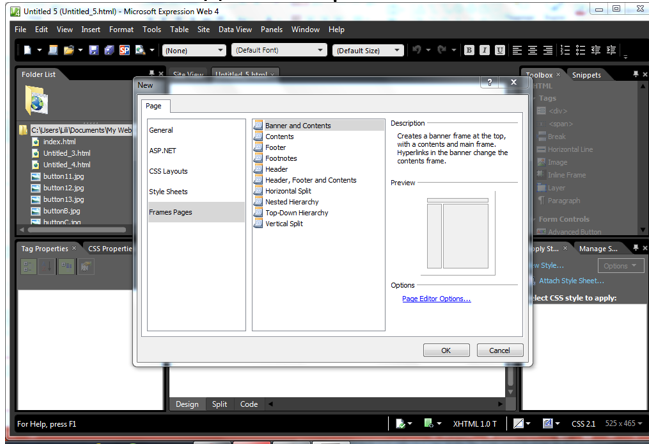Expand the Open folder dropdown arrow
The height and width of the screenshot is (445, 651).
(80, 50)
